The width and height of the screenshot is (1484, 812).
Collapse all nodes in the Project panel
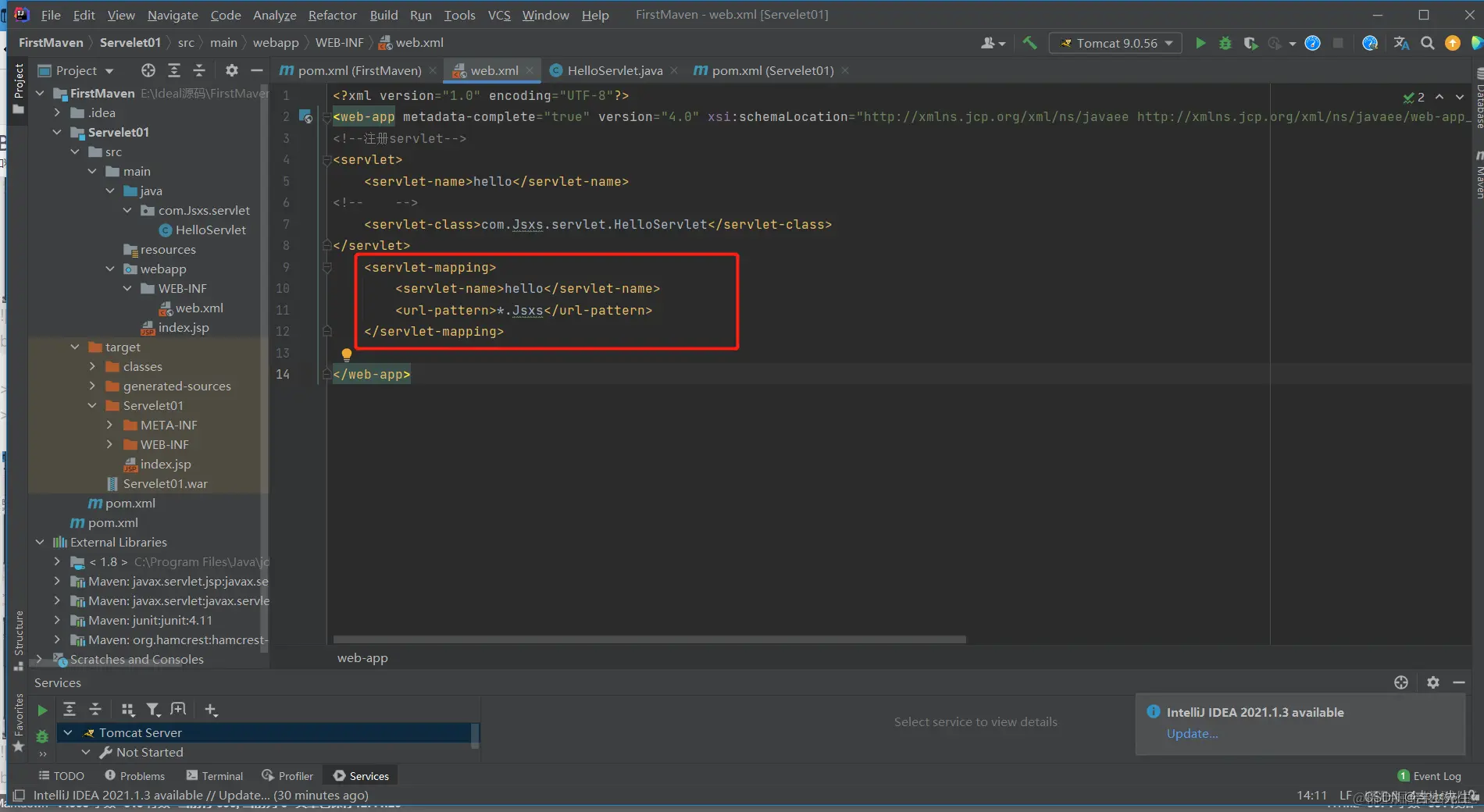pyautogui.click(x=199, y=70)
